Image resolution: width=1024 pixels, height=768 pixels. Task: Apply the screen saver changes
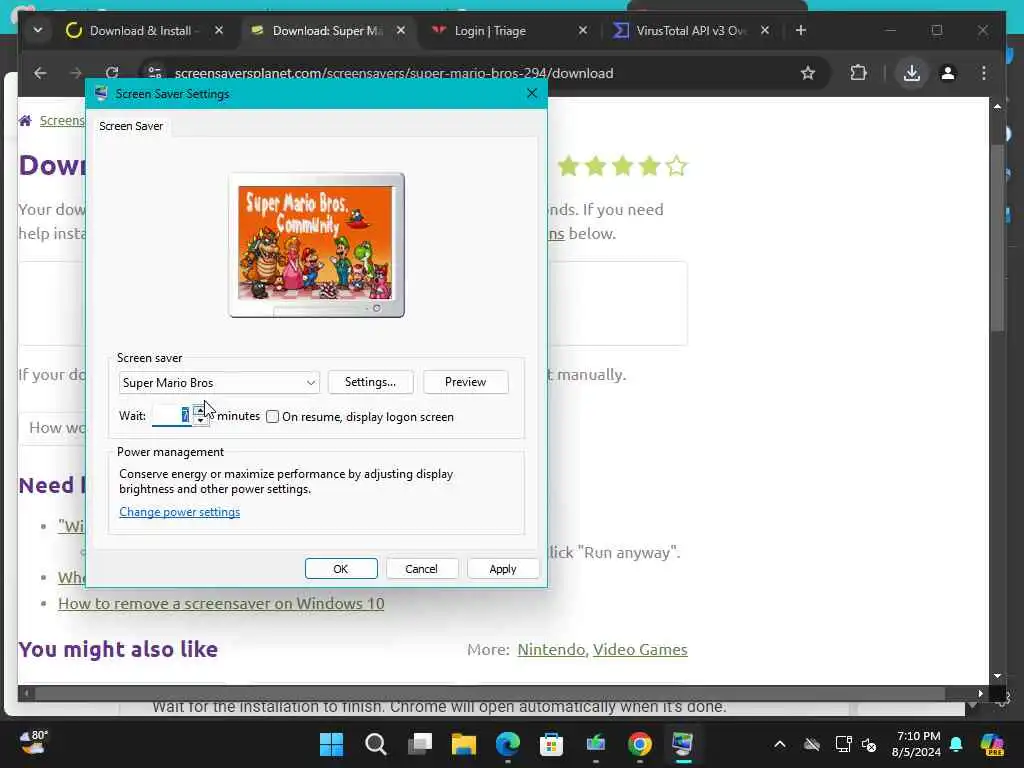point(503,569)
